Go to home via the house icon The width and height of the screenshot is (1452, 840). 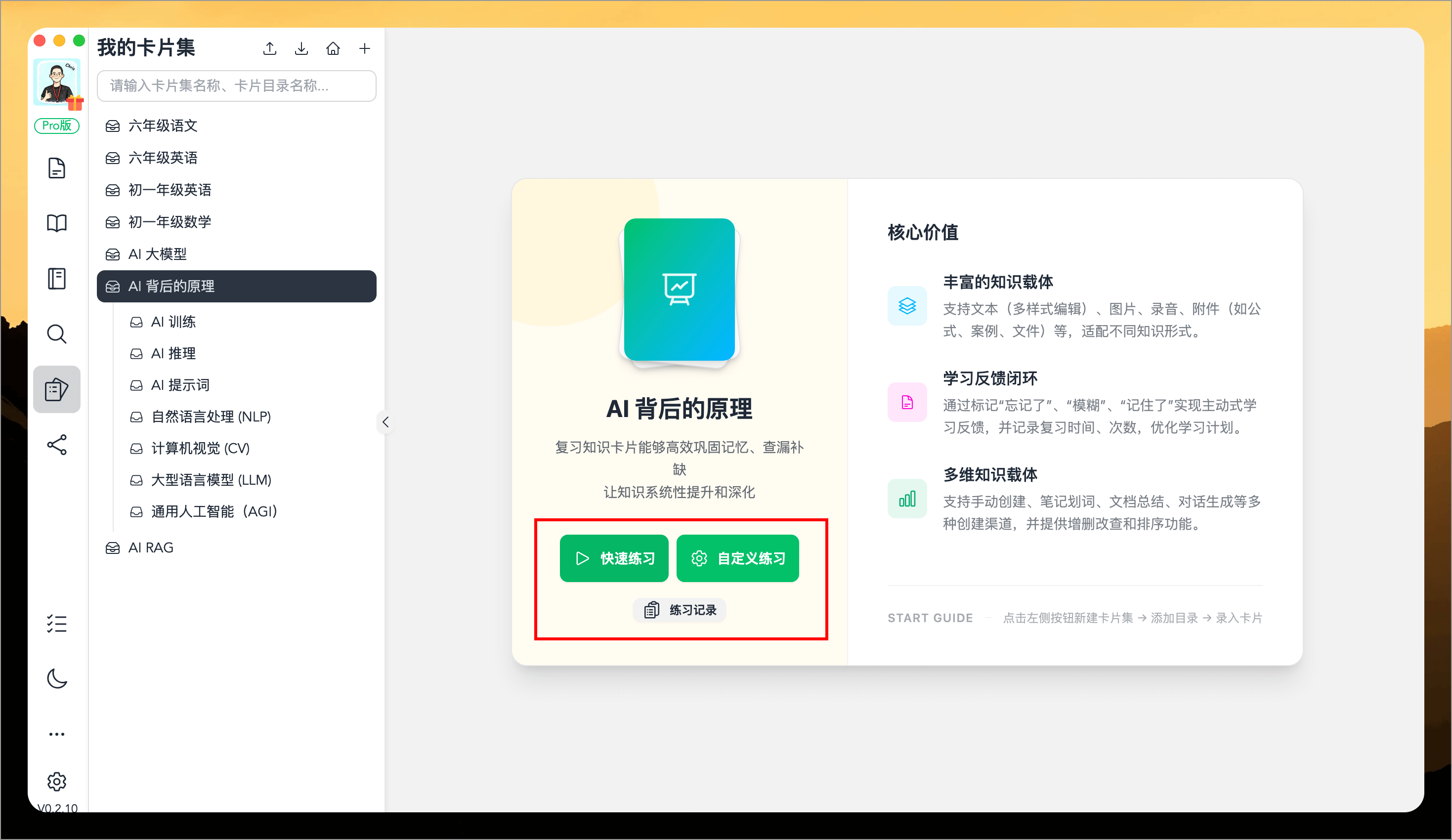coord(333,48)
